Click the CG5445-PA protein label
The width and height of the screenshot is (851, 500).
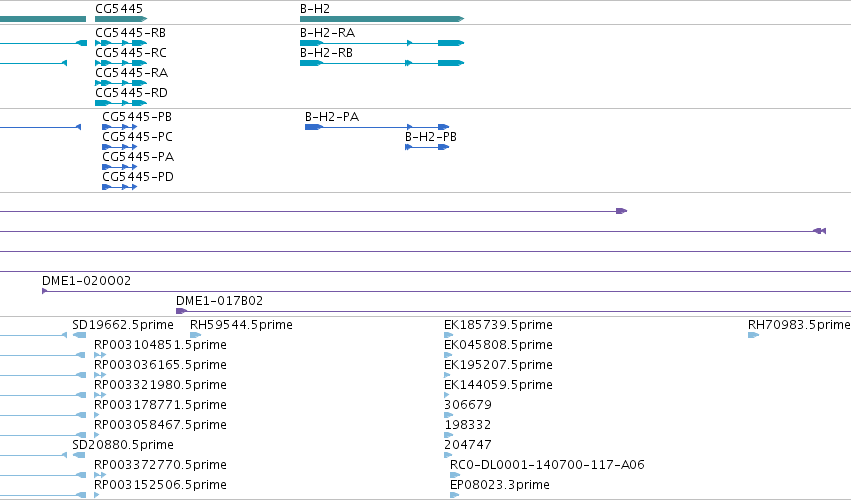[x=138, y=157]
